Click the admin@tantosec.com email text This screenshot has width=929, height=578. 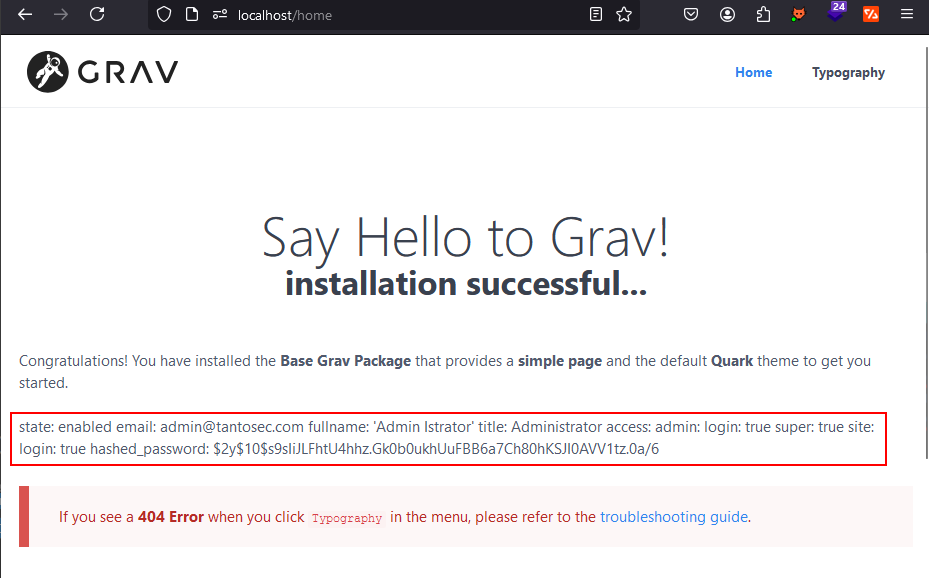pos(232,427)
